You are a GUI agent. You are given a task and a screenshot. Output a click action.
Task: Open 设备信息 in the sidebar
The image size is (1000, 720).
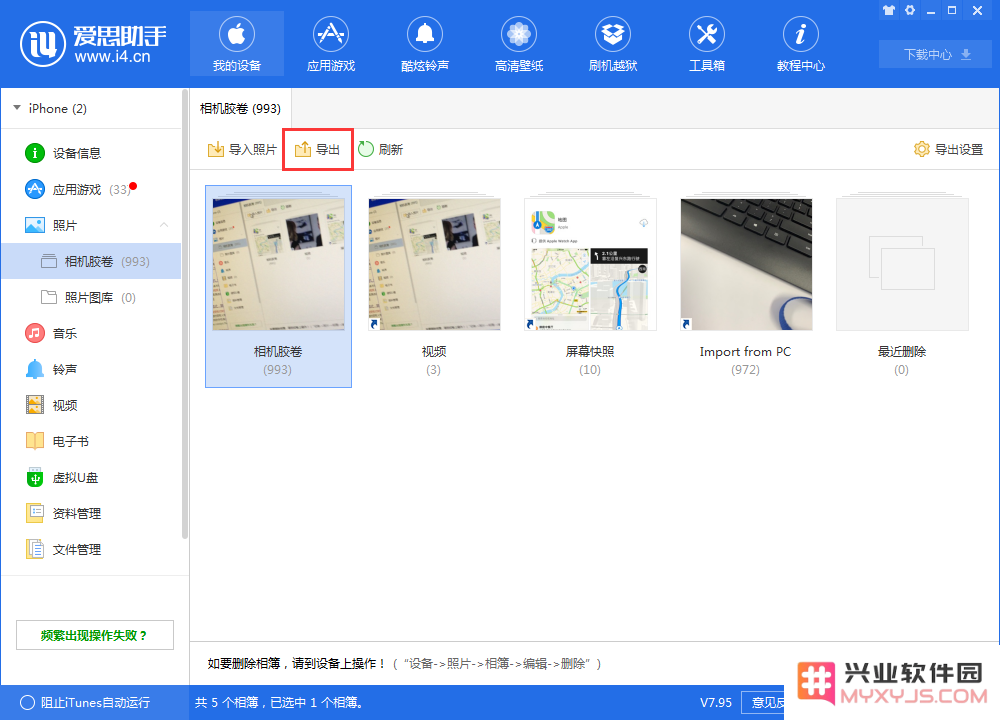(91, 153)
